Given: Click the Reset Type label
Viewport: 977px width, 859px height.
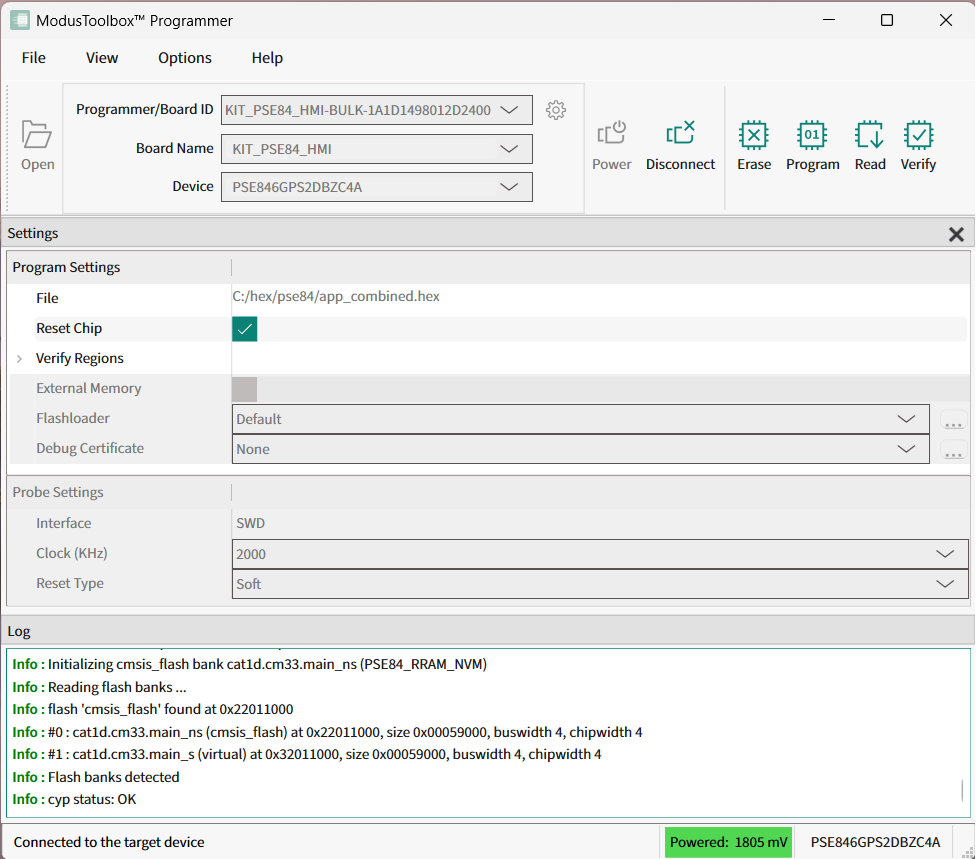Looking at the screenshot, I should 70,584.
